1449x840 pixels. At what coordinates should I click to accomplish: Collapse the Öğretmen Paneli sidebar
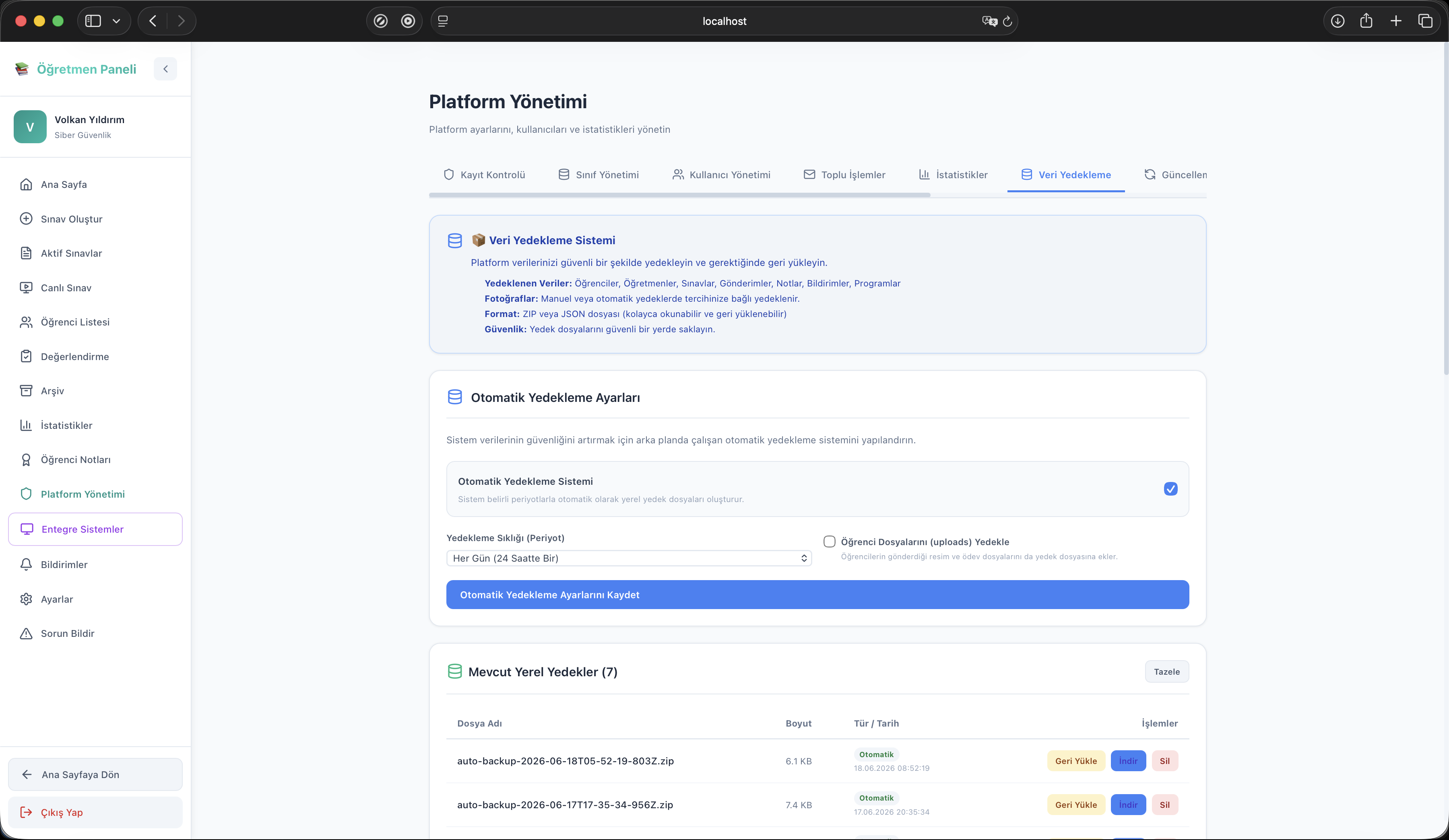tap(165, 69)
